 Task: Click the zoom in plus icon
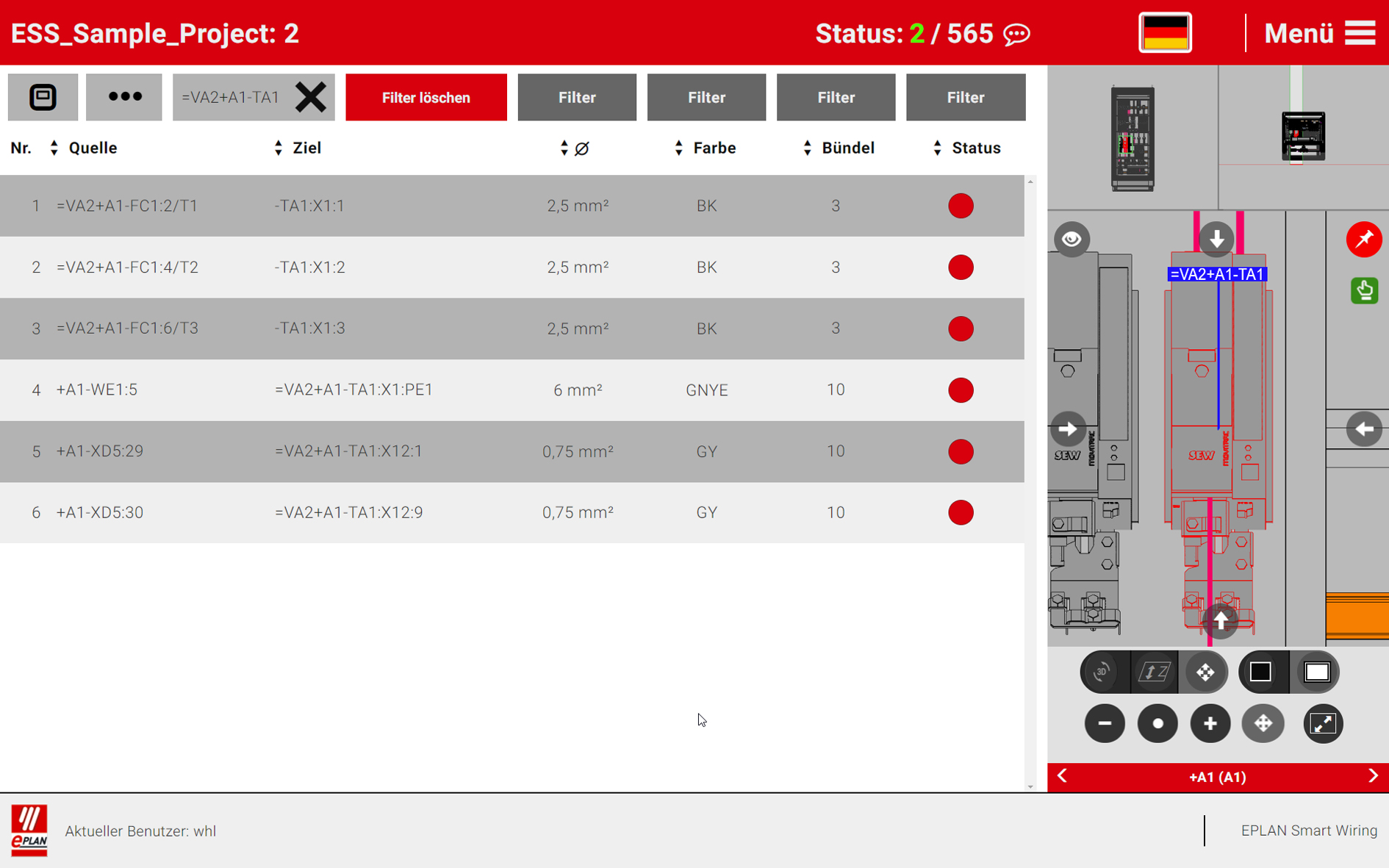1210,723
